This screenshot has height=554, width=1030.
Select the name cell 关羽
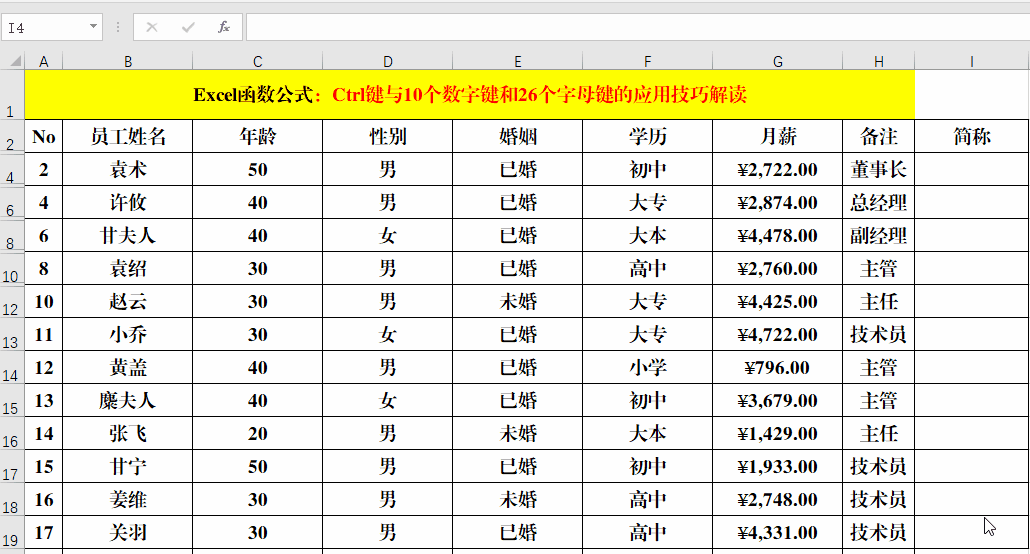coord(127,532)
